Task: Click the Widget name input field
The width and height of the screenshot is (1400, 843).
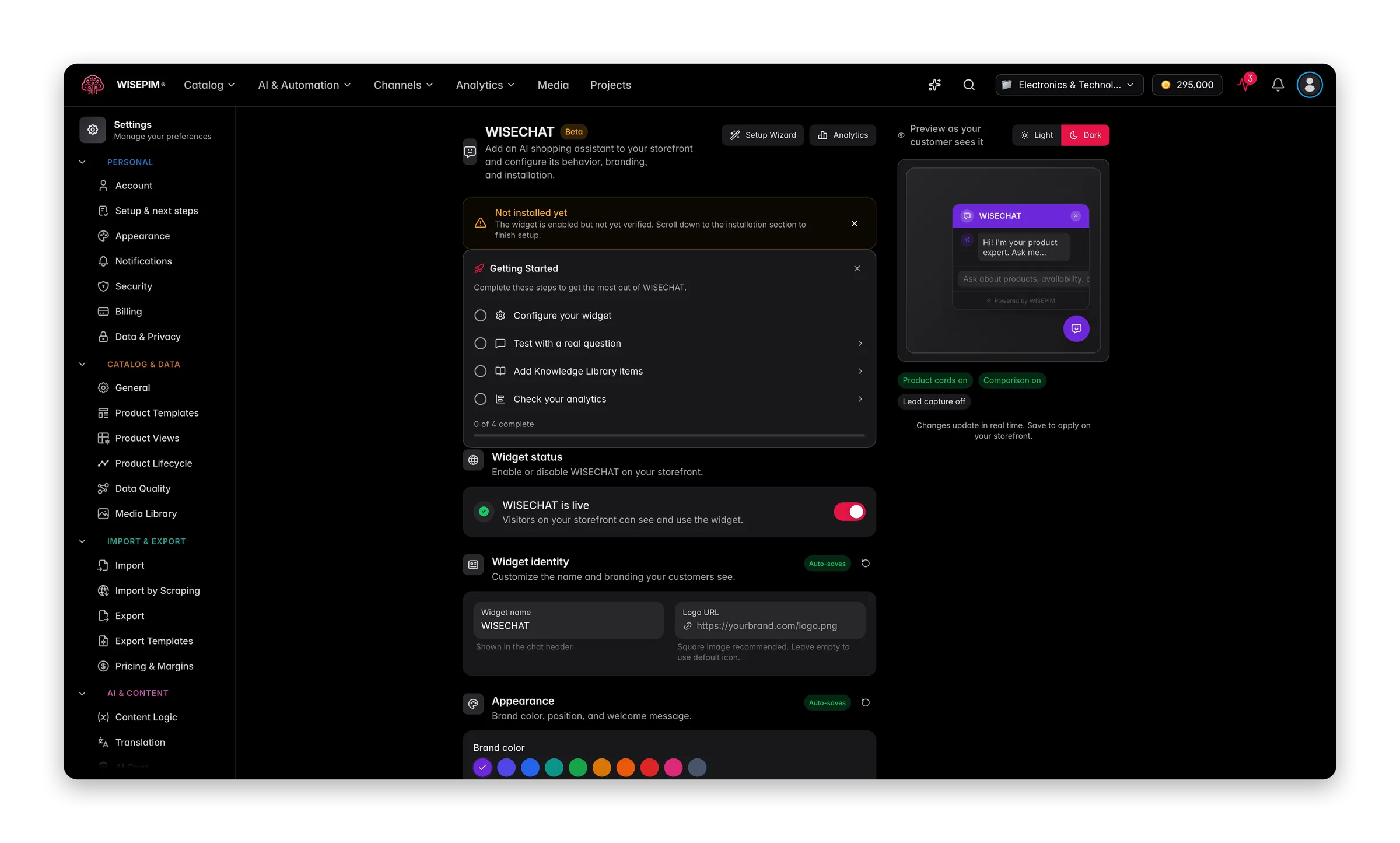Action: [x=569, y=620]
